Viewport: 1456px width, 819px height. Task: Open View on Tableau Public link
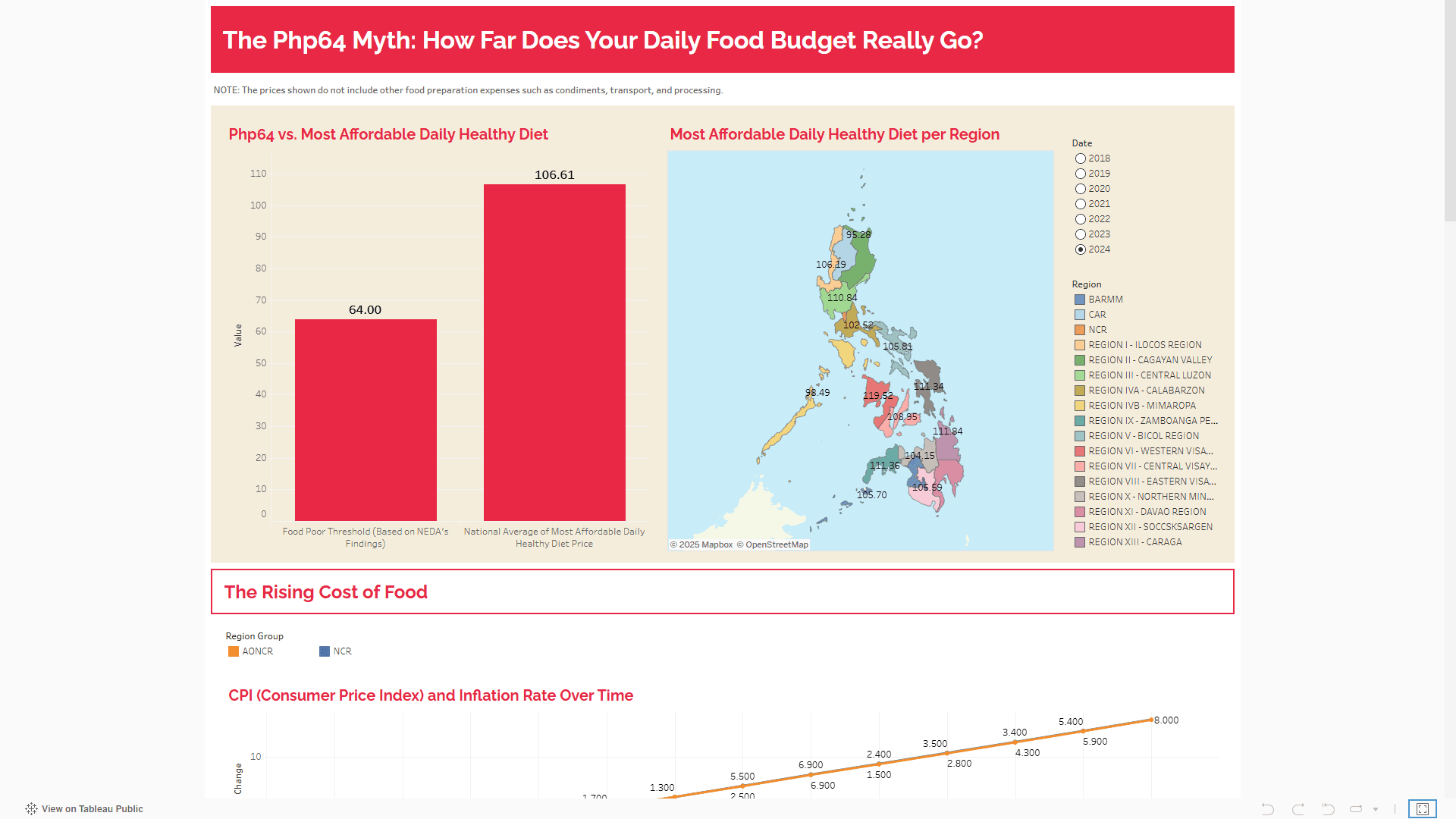92,809
